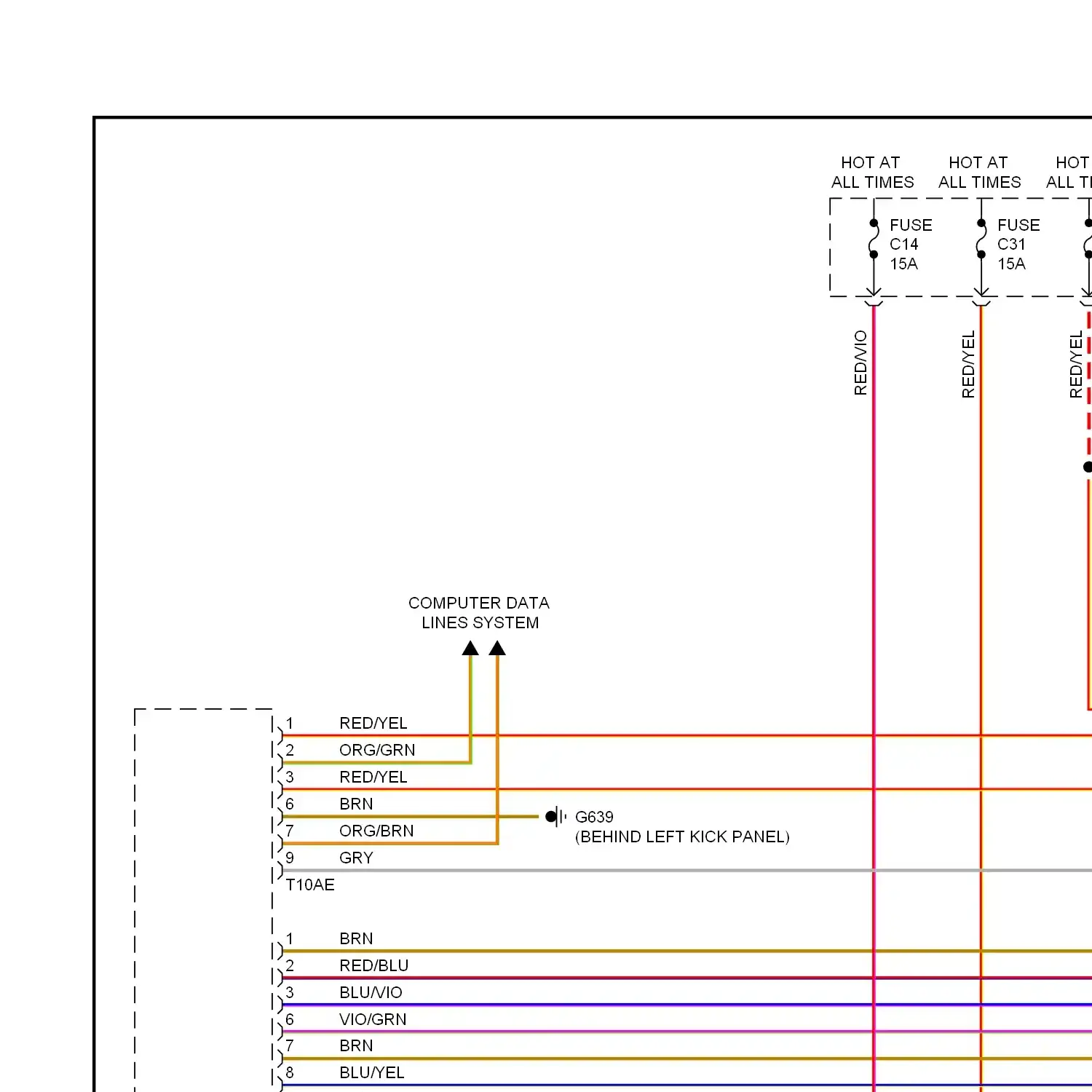Viewport: 1092px width, 1092px height.
Task: Click the vertical RED/YEL label below fuse C31
Action: click(968, 364)
